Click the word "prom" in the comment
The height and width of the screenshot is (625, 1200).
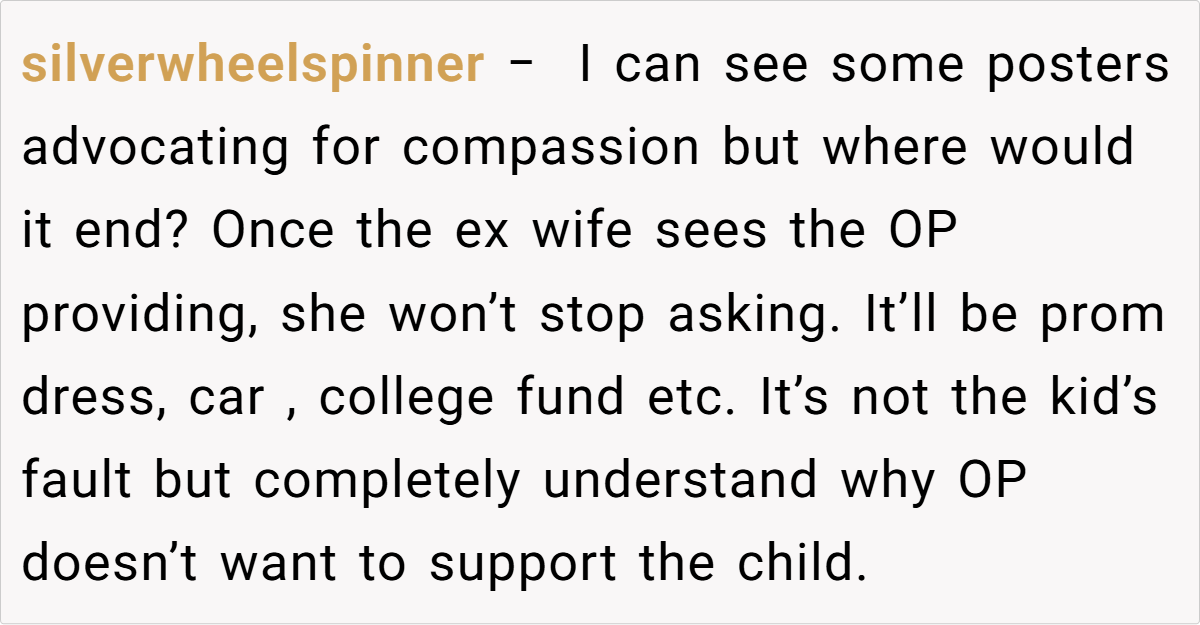coord(1104,316)
